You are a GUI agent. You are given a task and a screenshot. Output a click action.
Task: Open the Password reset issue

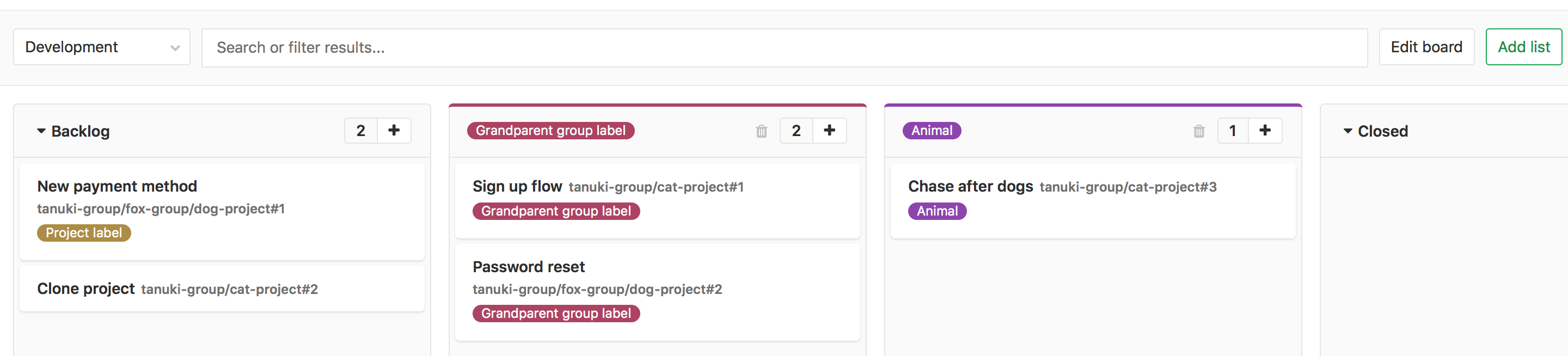click(x=528, y=267)
